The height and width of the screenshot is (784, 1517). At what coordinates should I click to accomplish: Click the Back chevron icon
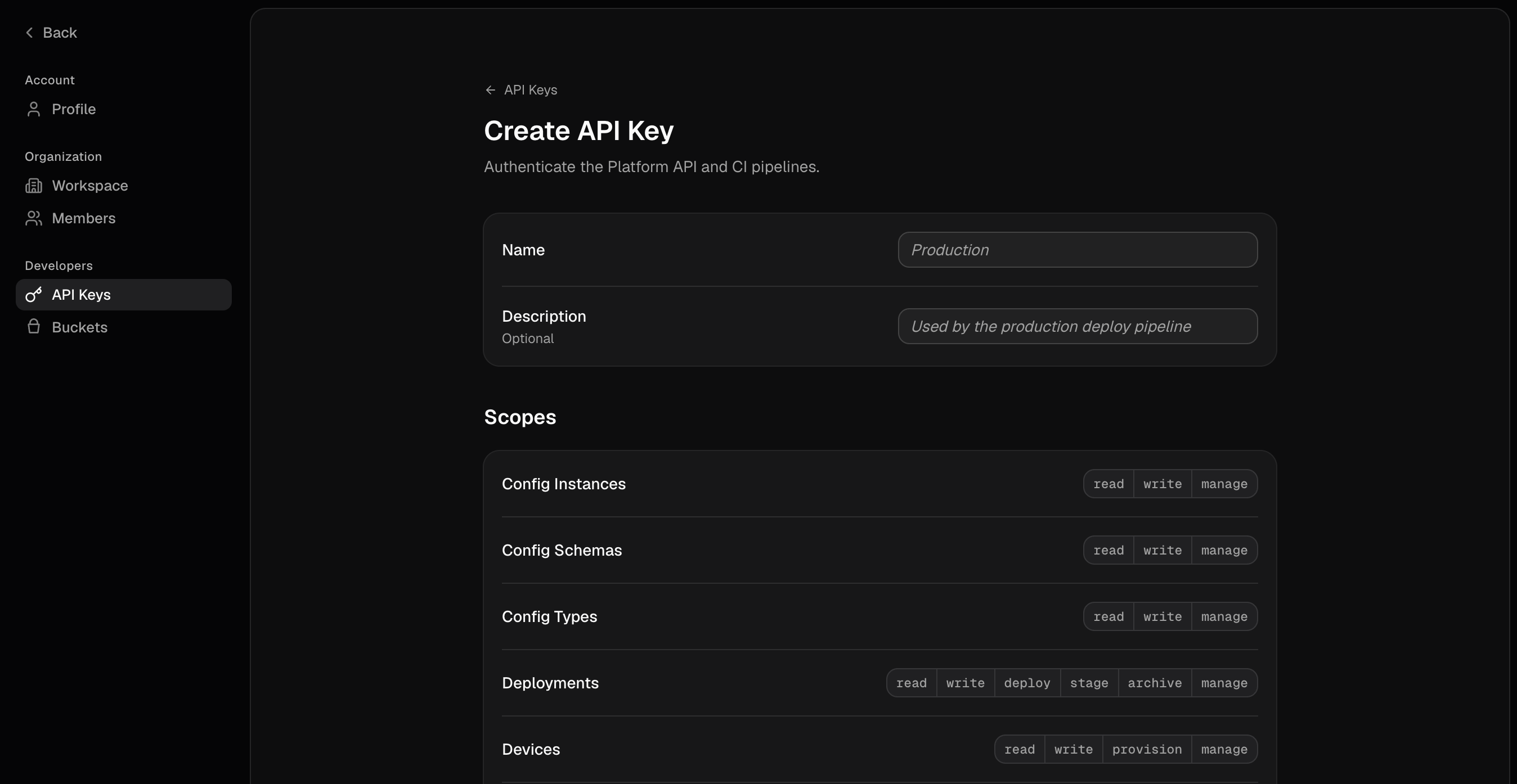click(29, 33)
